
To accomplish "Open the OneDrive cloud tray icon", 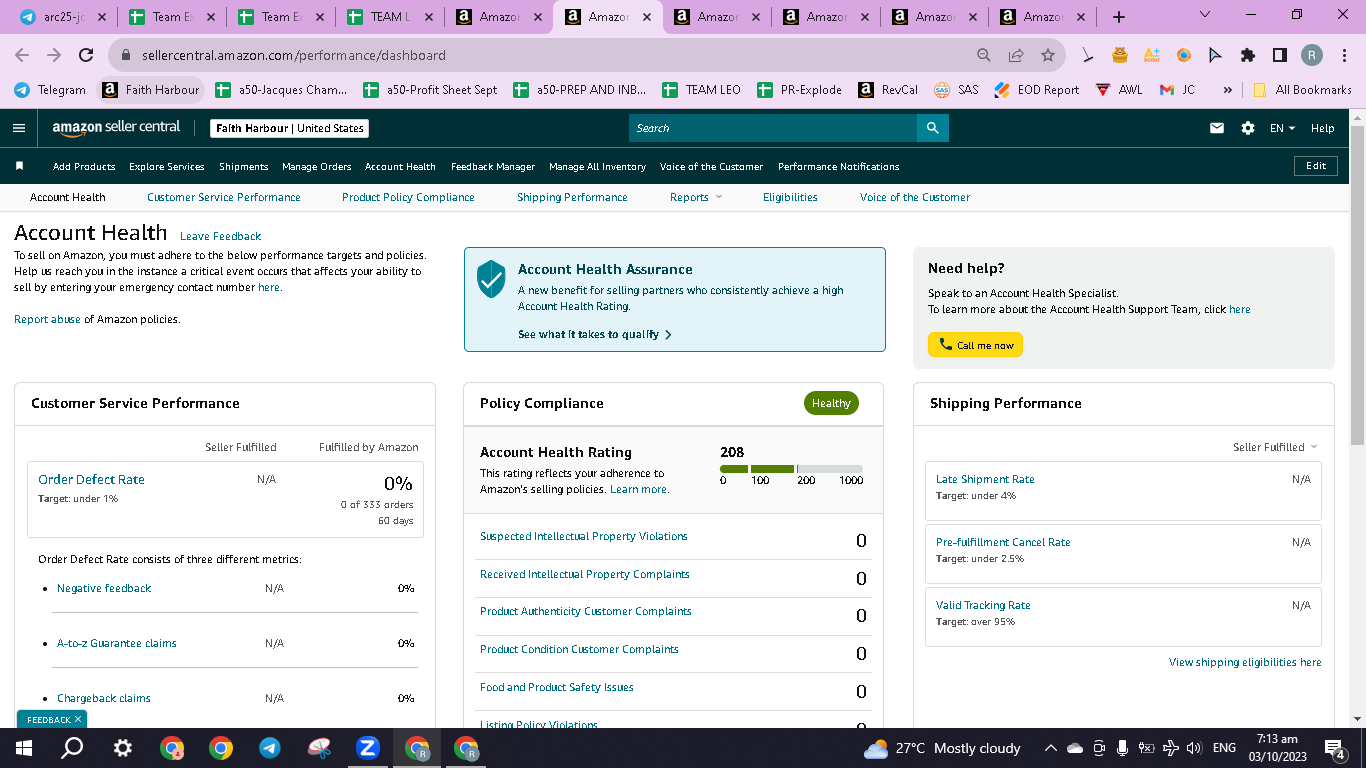I will click(1075, 748).
